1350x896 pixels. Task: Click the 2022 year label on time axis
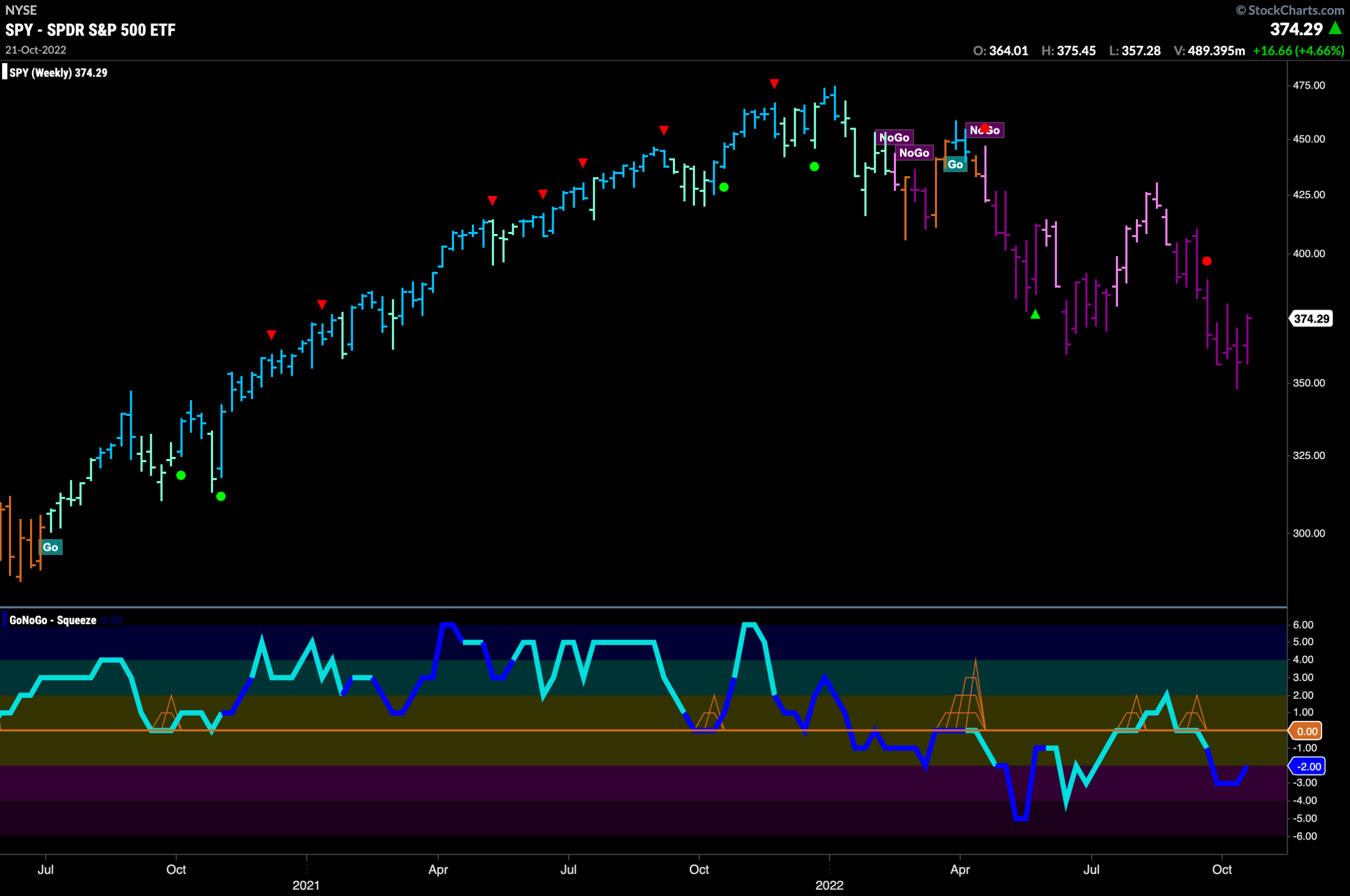[829, 885]
